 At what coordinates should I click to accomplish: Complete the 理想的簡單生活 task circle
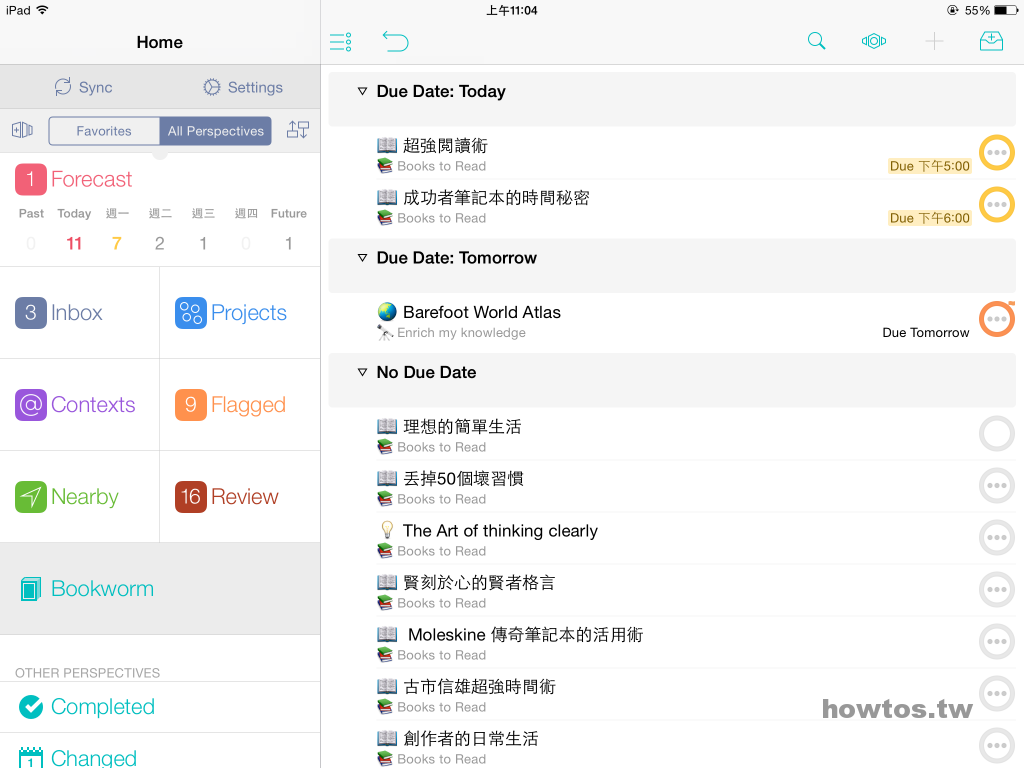point(996,434)
